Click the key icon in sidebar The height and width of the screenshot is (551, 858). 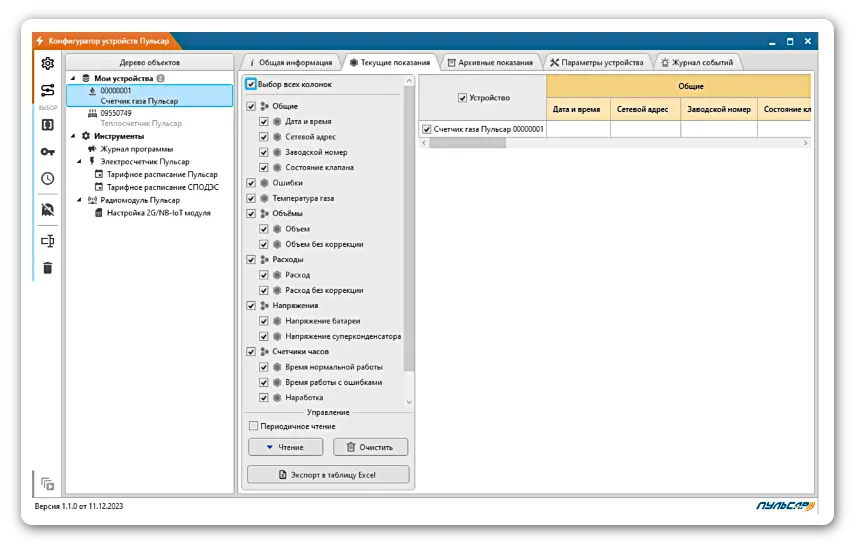47,151
